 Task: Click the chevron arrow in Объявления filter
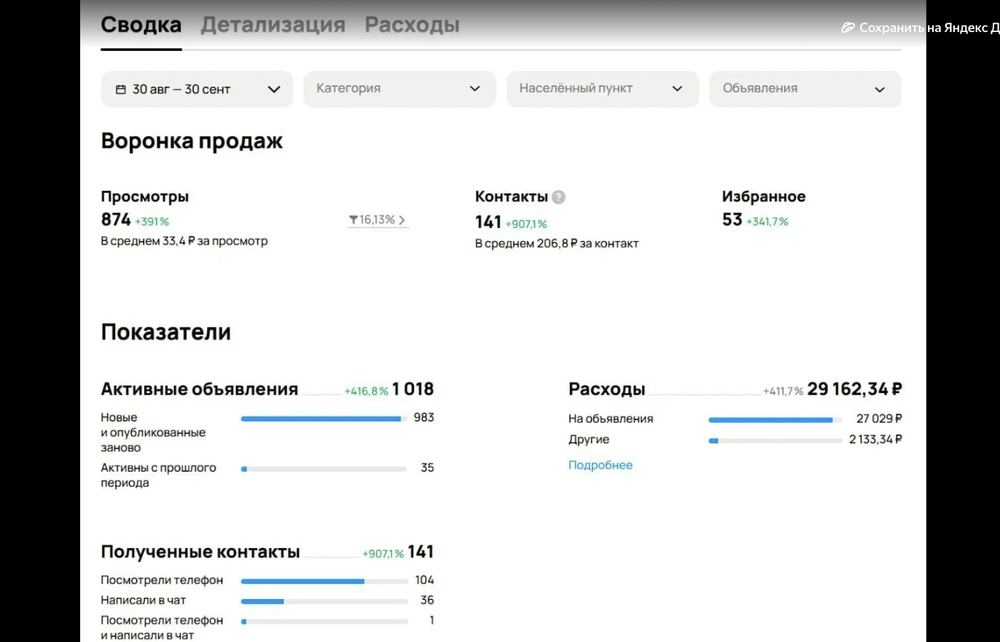(879, 89)
